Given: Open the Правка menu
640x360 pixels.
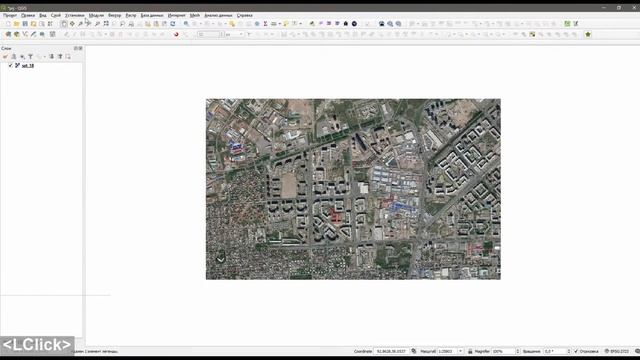Looking at the screenshot, I should click(x=28, y=16).
